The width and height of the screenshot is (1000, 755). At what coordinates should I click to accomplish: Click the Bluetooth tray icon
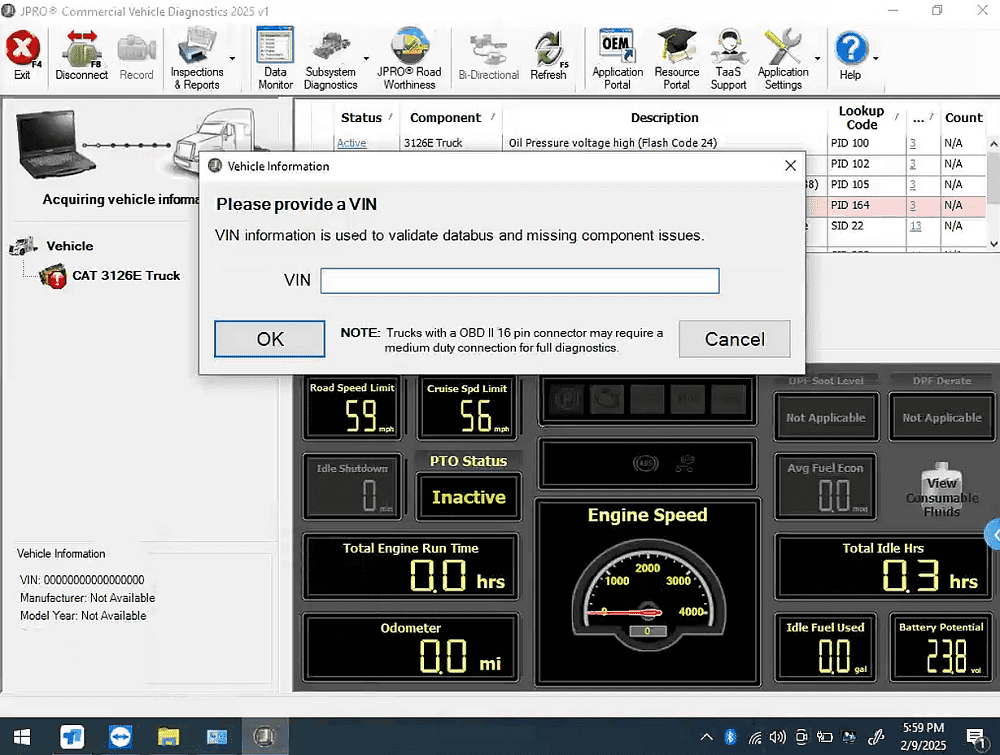(730, 737)
